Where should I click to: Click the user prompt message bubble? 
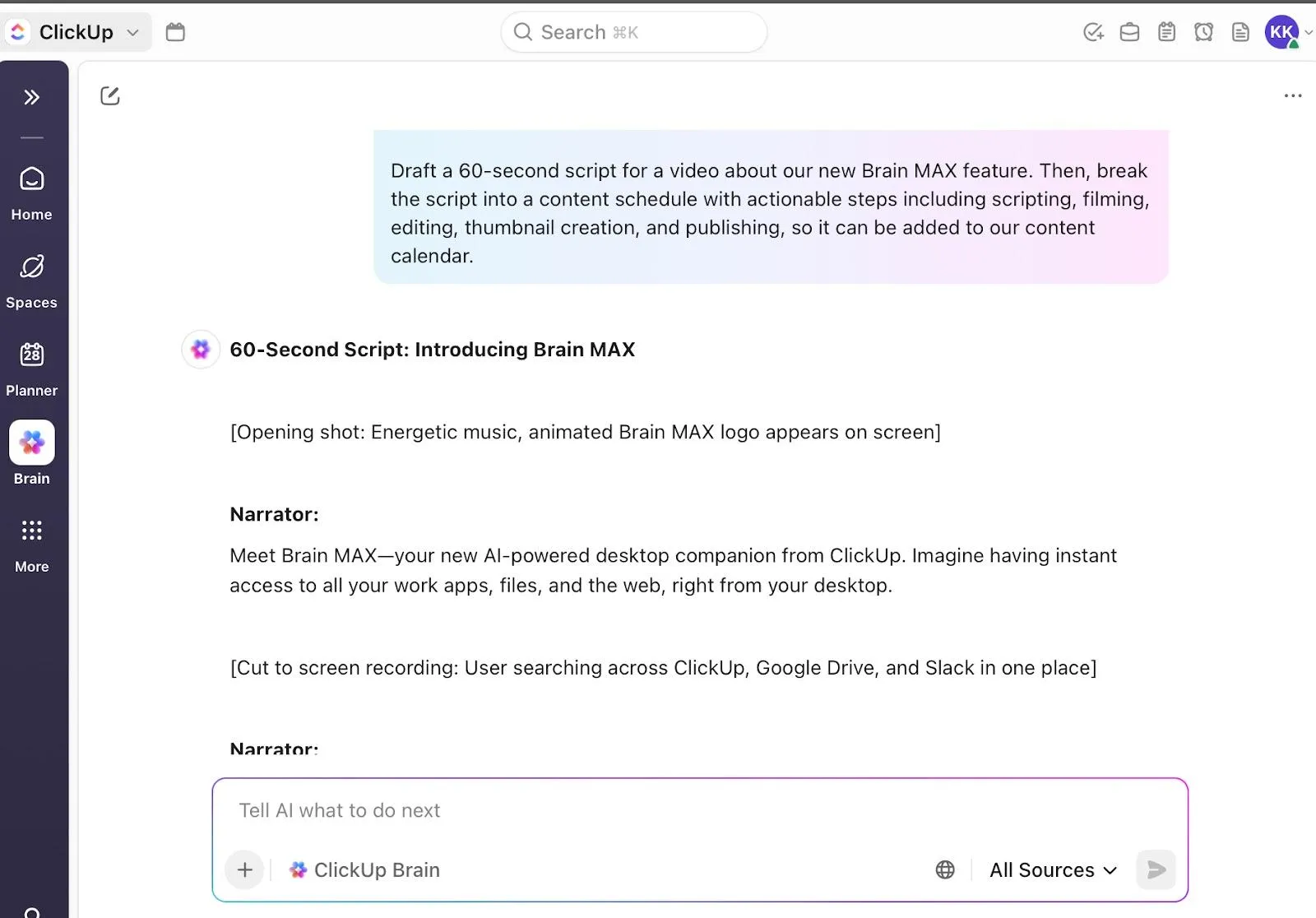click(771, 207)
